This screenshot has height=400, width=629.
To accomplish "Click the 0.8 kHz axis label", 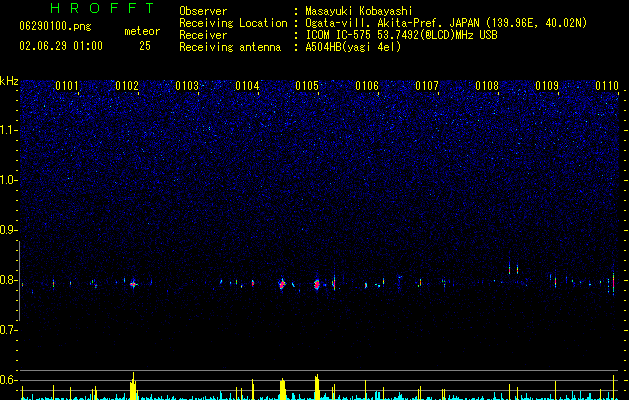I will point(8,280).
